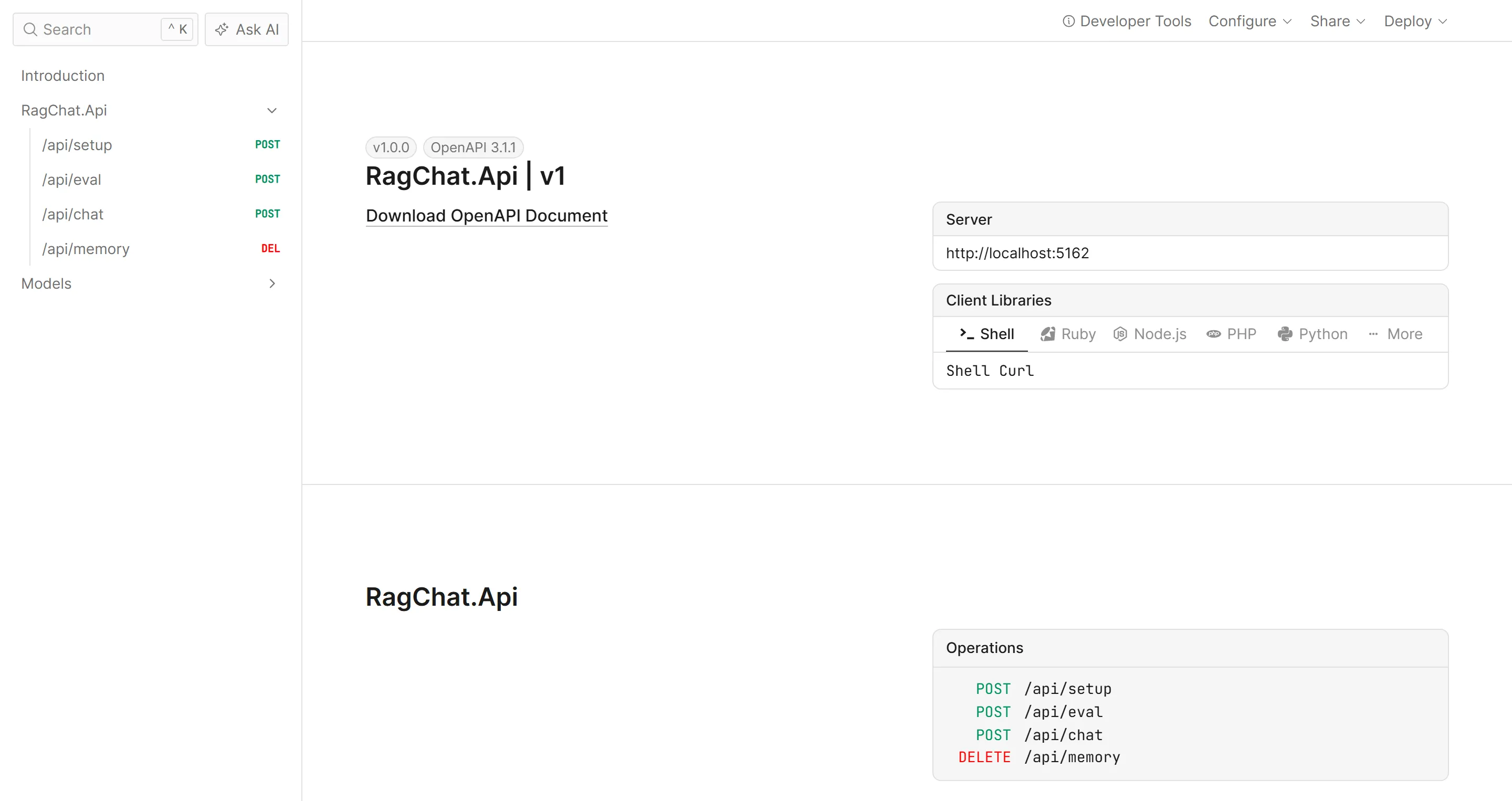This screenshot has width=1512, height=801.
Task: Switch to the Python client tab
Action: point(1312,334)
